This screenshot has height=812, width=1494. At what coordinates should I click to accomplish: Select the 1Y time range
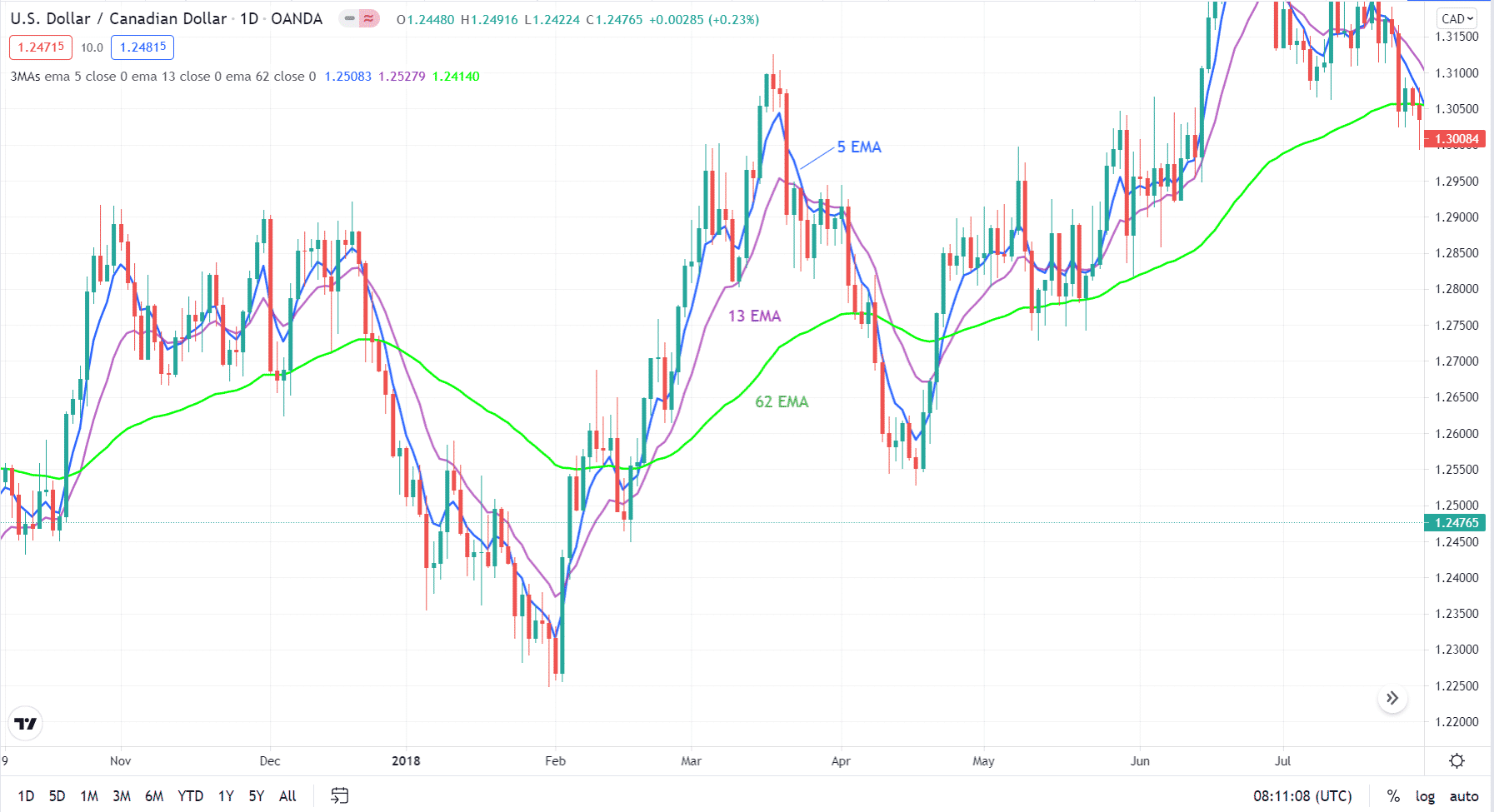(226, 795)
